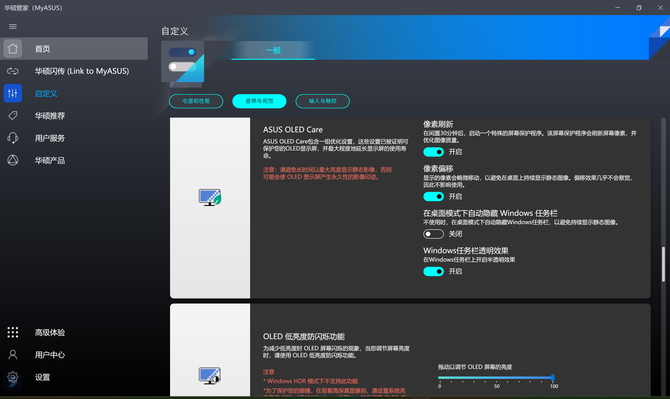Click the 设置 gear icon
The height and width of the screenshot is (399, 670).
click(13, 377)
